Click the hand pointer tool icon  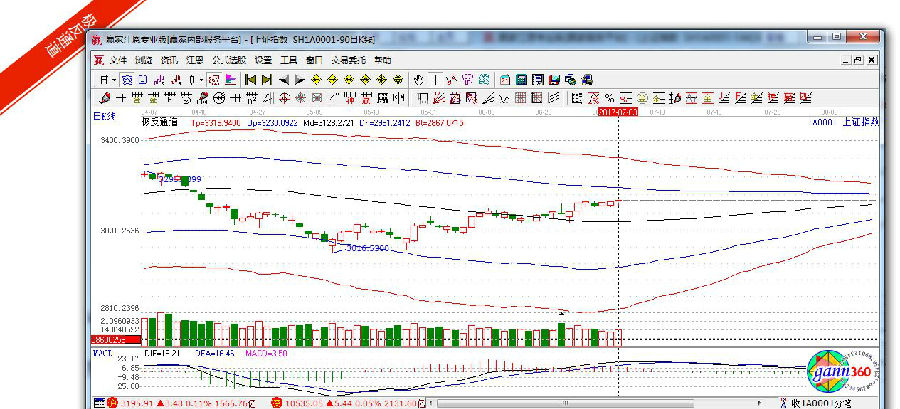[x=419, y=79]
